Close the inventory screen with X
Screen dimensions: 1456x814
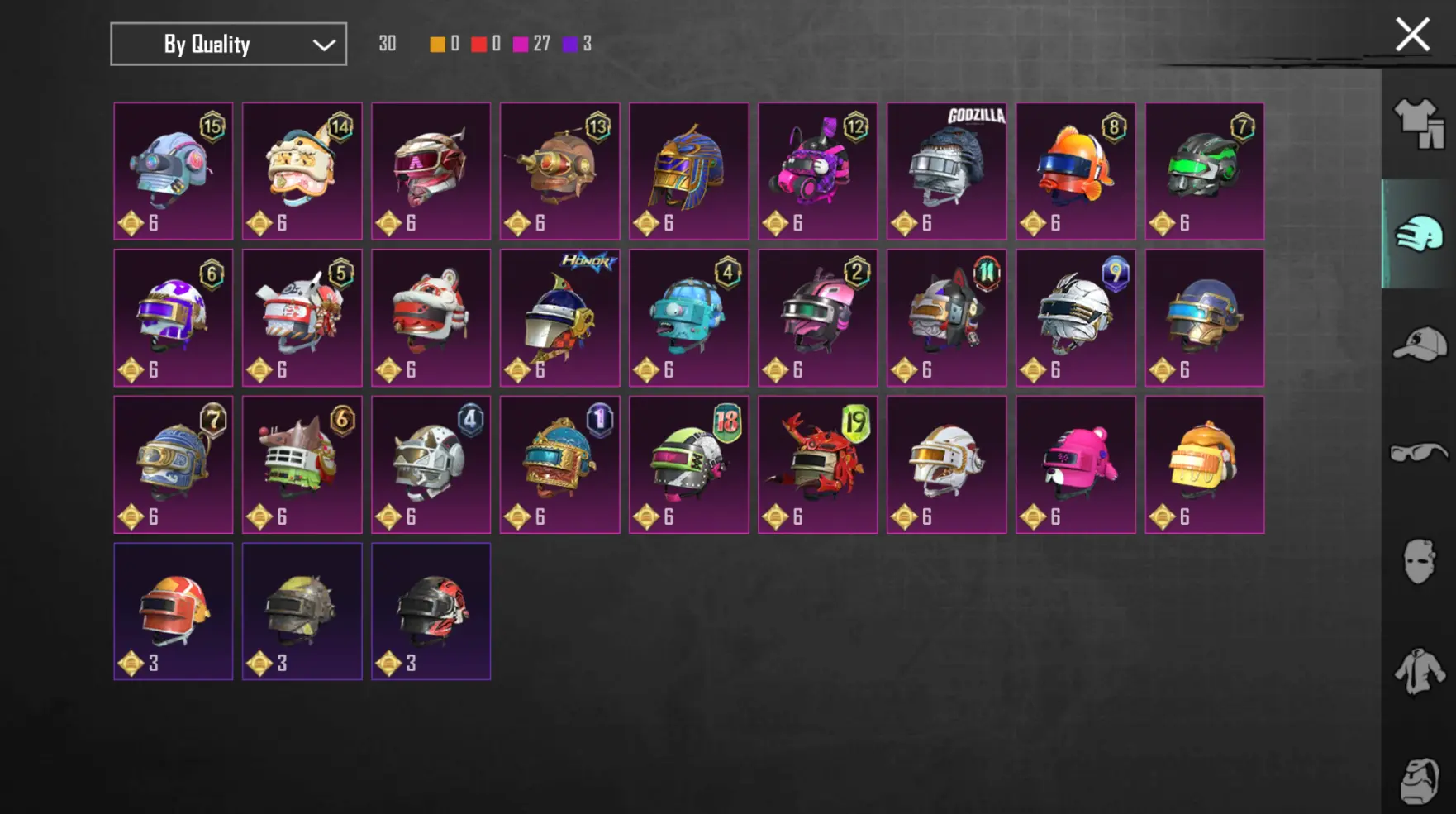(x=1412, y=35)
